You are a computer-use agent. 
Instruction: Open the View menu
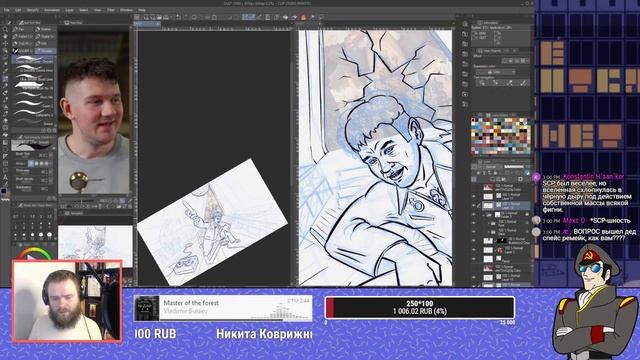tap(98, 10)
